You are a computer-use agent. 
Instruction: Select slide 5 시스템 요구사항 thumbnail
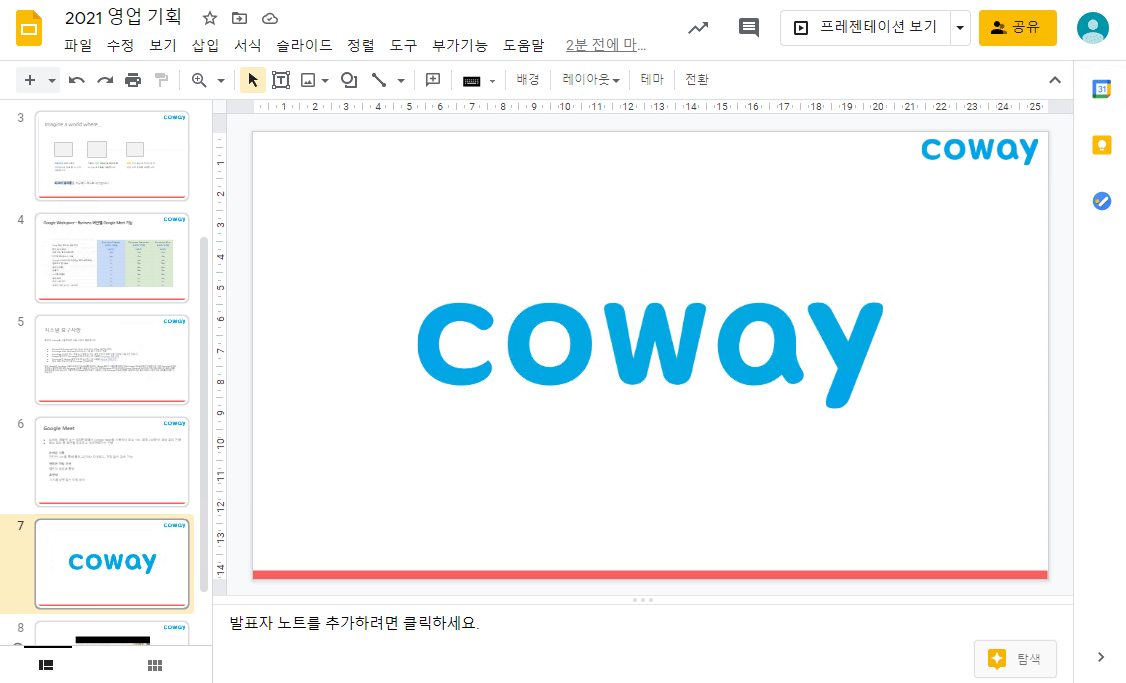click(112, 360)
